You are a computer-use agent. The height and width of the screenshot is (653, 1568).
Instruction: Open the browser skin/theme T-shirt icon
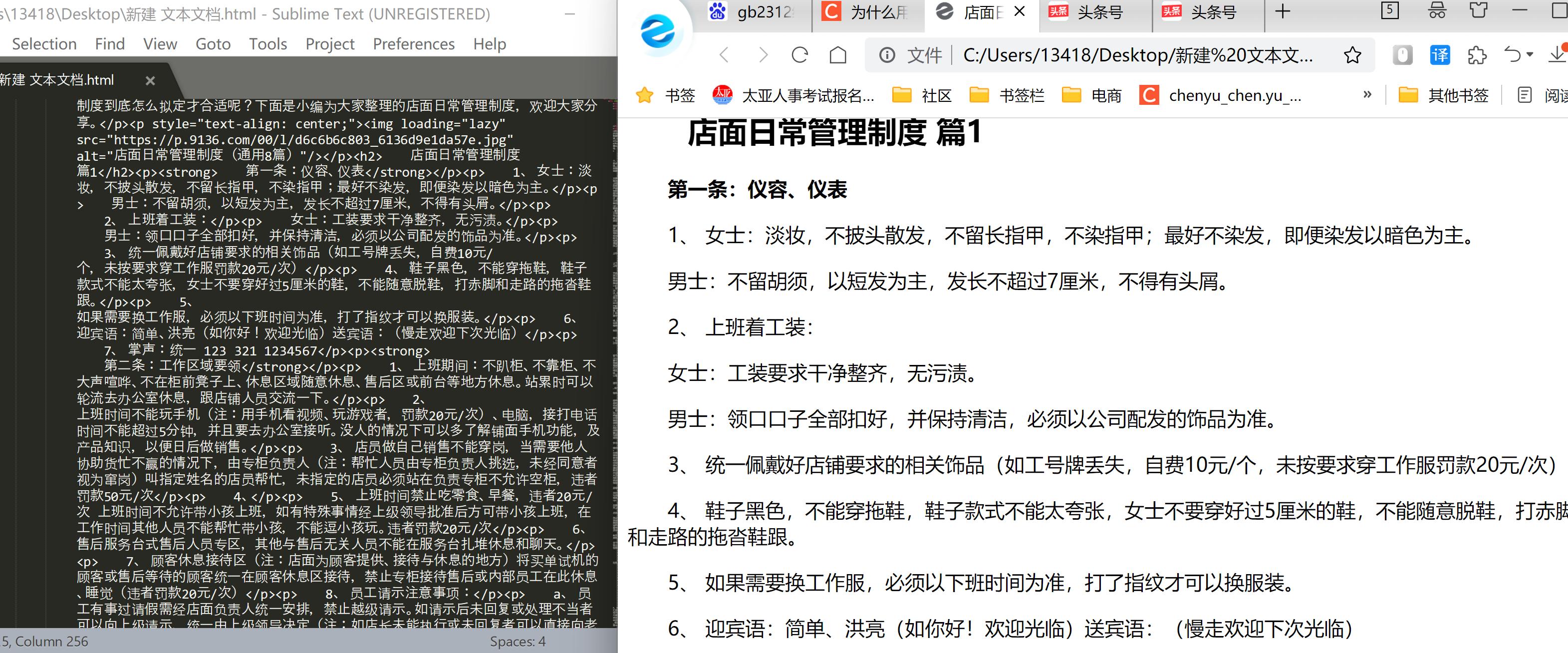click(1477, 10)
